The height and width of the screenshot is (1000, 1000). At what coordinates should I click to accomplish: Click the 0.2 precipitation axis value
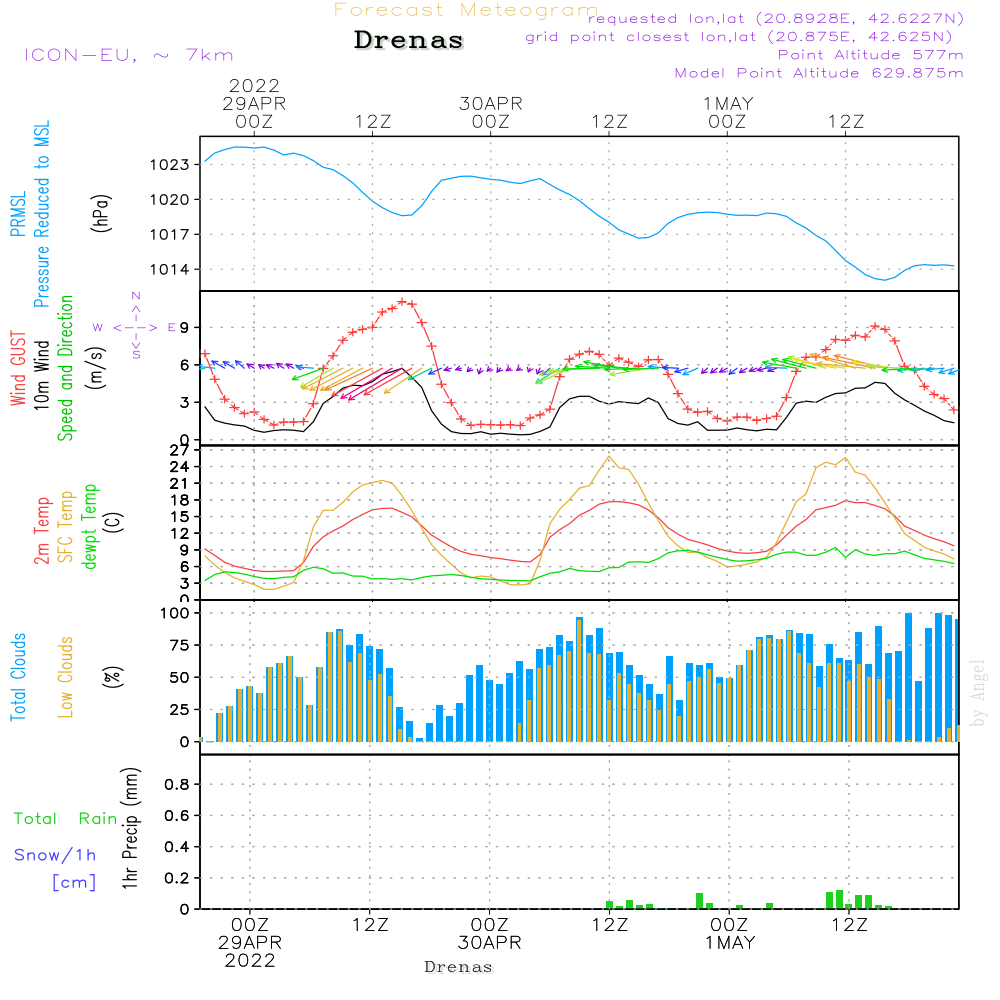[x=177, y=878]
